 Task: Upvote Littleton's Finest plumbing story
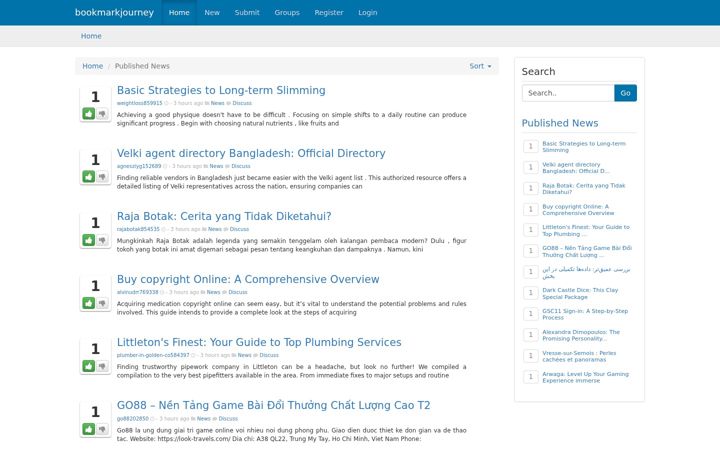pyautogui.click(x=89, y=366)
